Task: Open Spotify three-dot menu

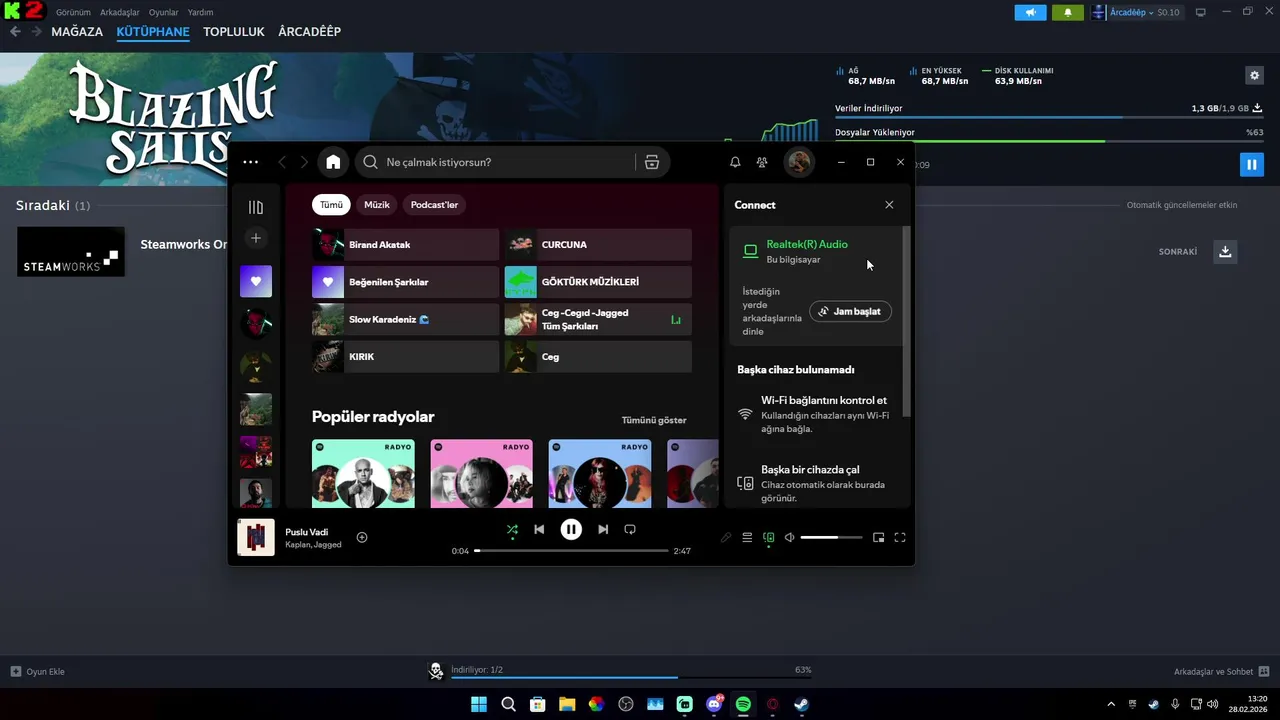Action: click(x=250, y=162)
